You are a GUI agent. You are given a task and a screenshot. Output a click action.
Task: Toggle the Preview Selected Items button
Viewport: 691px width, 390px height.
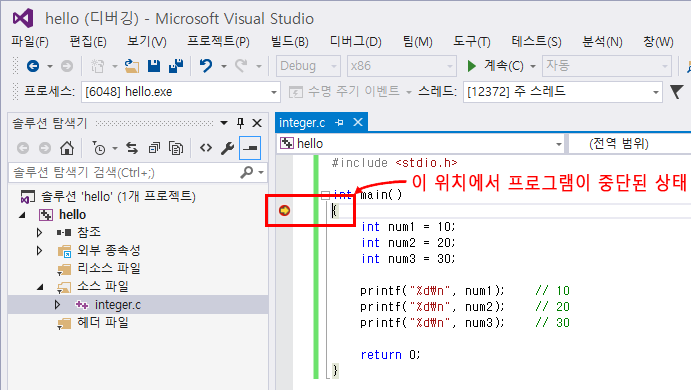(250, 148)
